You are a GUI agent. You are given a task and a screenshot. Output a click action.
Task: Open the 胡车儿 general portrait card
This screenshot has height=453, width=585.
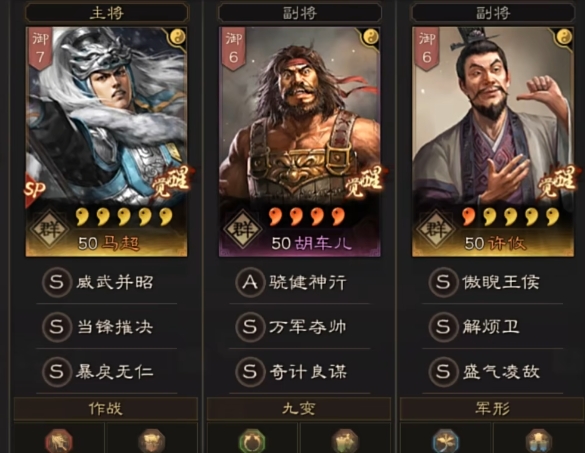[300, 142]
